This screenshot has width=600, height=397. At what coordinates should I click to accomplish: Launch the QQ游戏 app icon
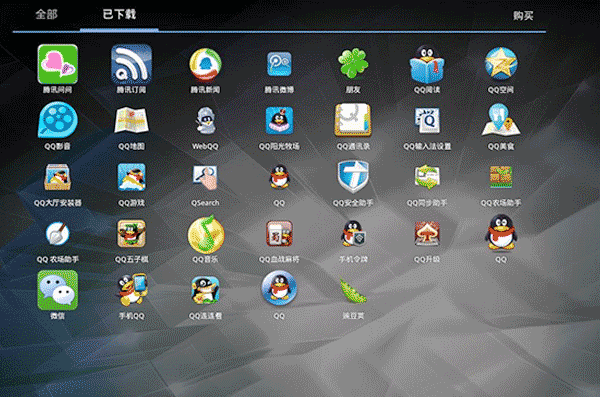[132, 177]
